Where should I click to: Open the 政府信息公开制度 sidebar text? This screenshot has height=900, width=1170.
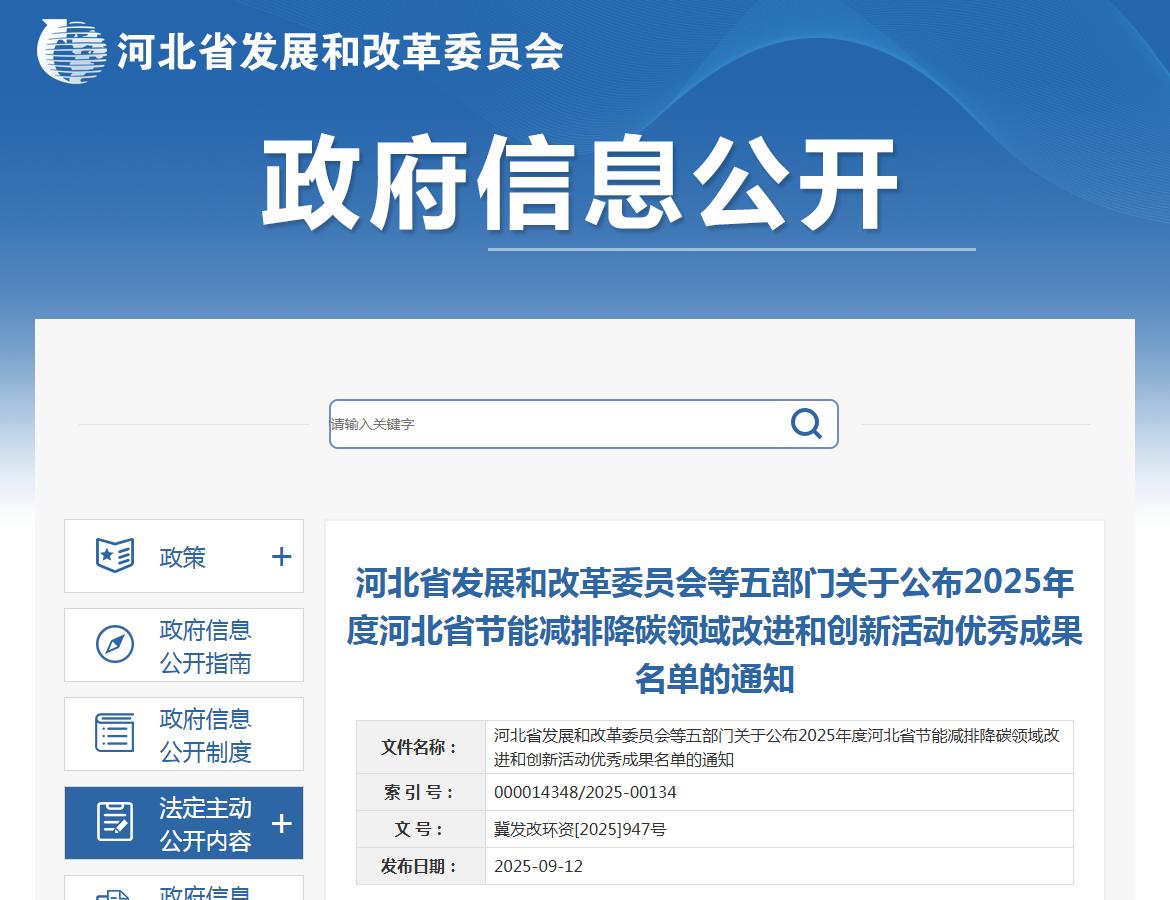tap(205, 735)
